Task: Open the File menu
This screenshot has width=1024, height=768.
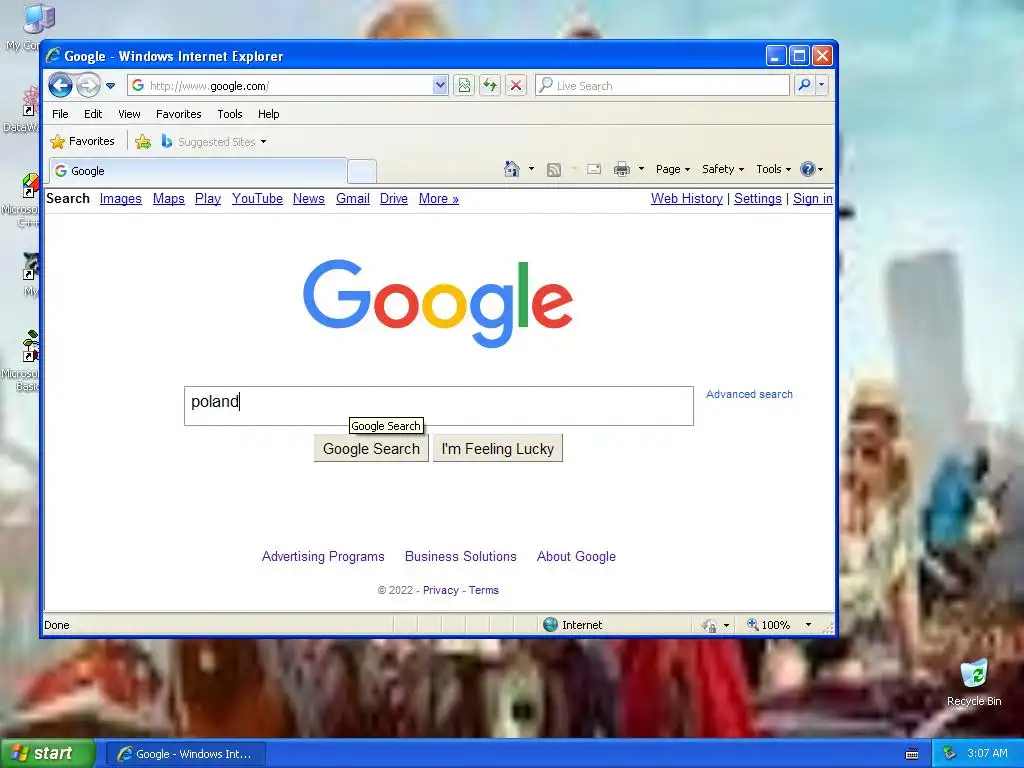Action: tap(60, 114)
